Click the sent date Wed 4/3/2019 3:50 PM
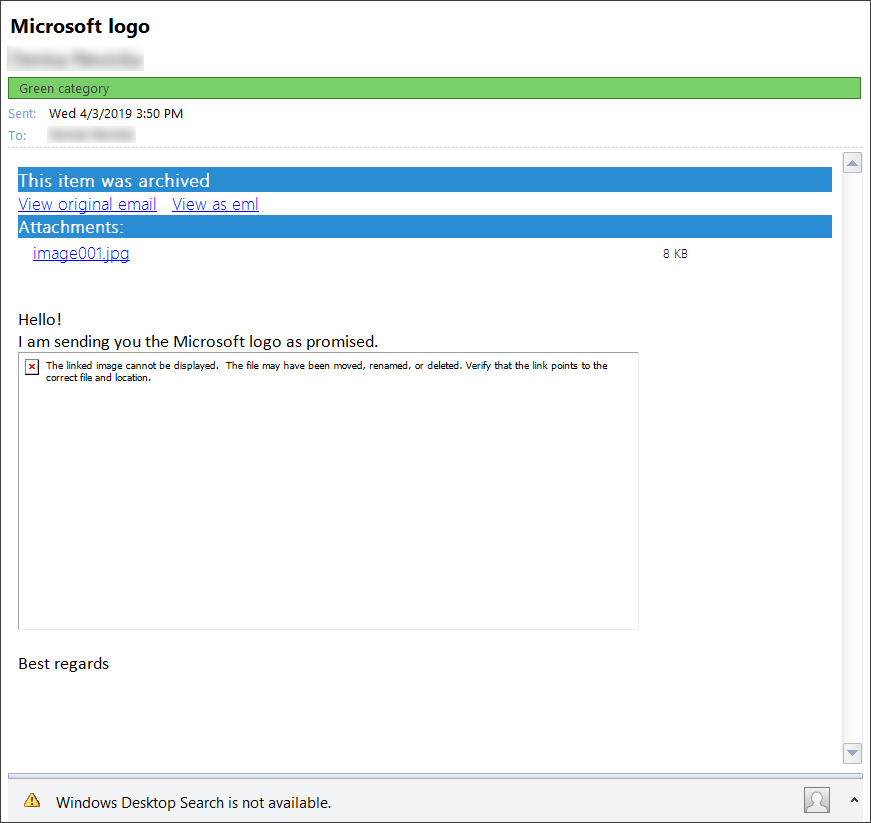This screenshot has height=823, width=871. click(116, 113)
